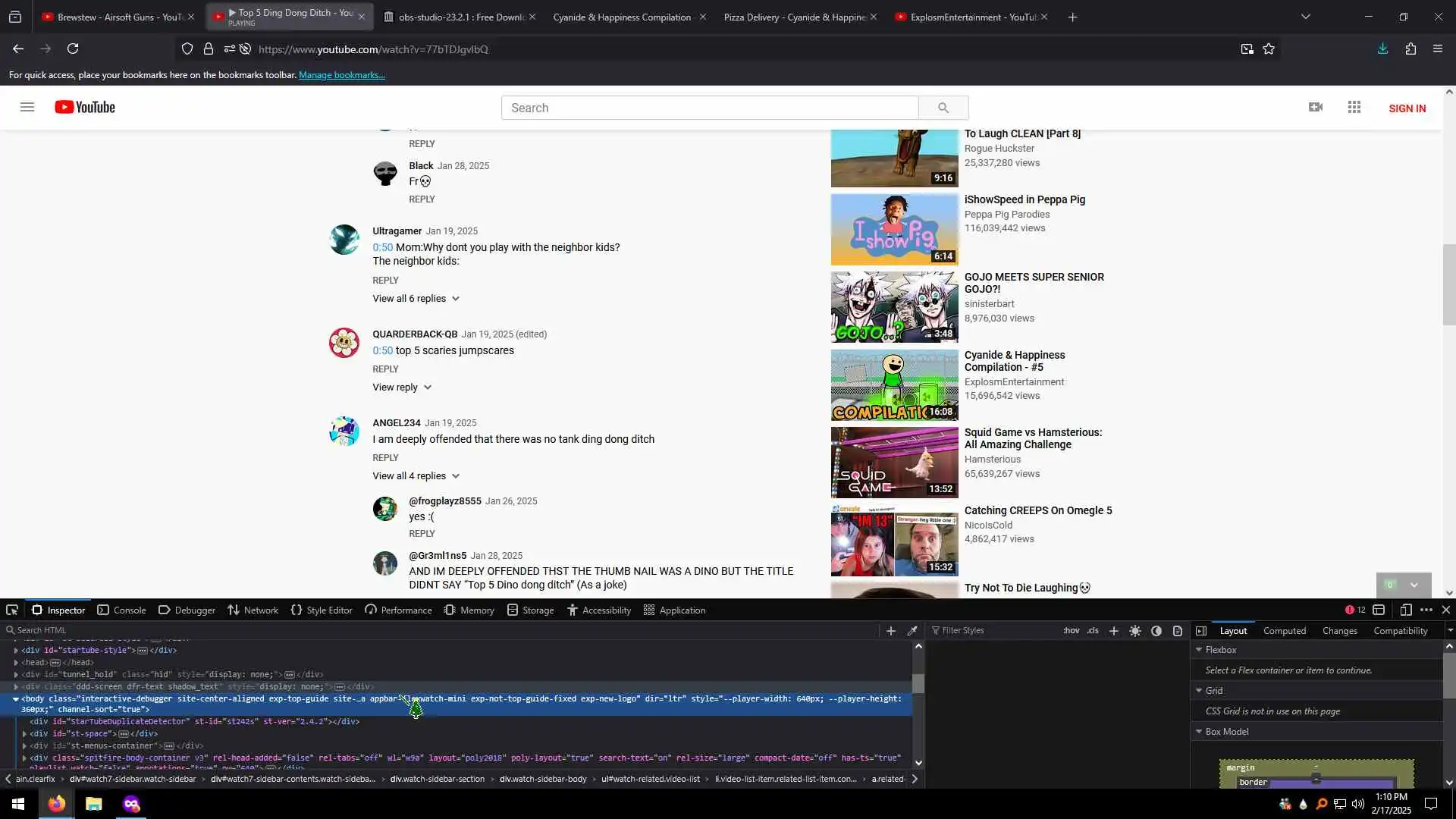Toggle :hov pseudo-class panel

[x=1071, y=630]
